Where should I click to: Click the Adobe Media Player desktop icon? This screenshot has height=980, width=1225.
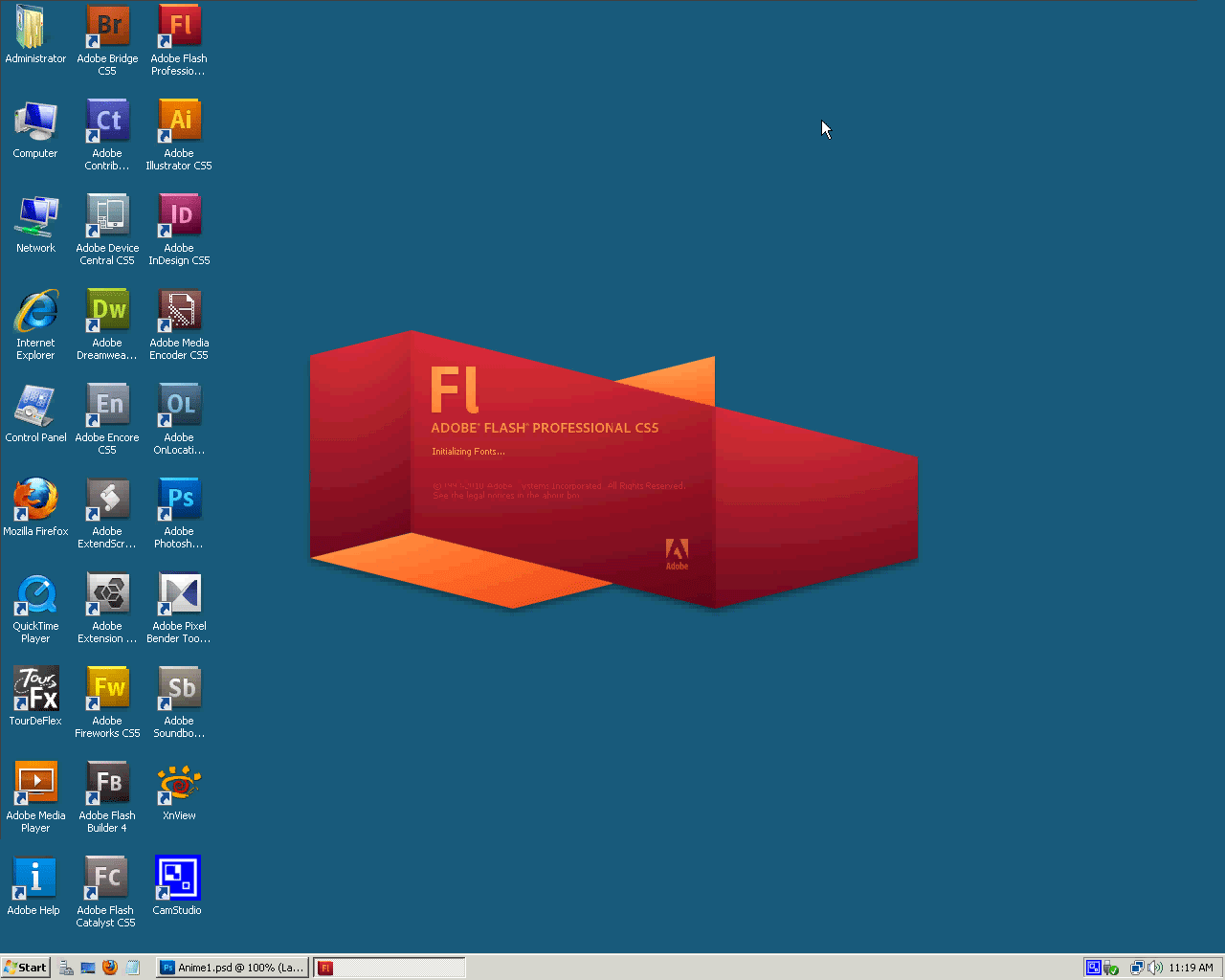click(x=35, y=798)
